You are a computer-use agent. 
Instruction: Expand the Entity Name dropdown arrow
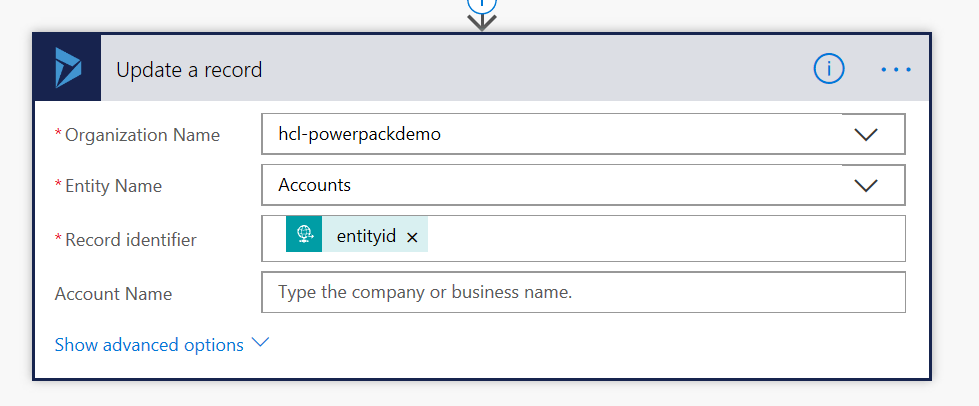pyautogui.click(x=865, y=185)
